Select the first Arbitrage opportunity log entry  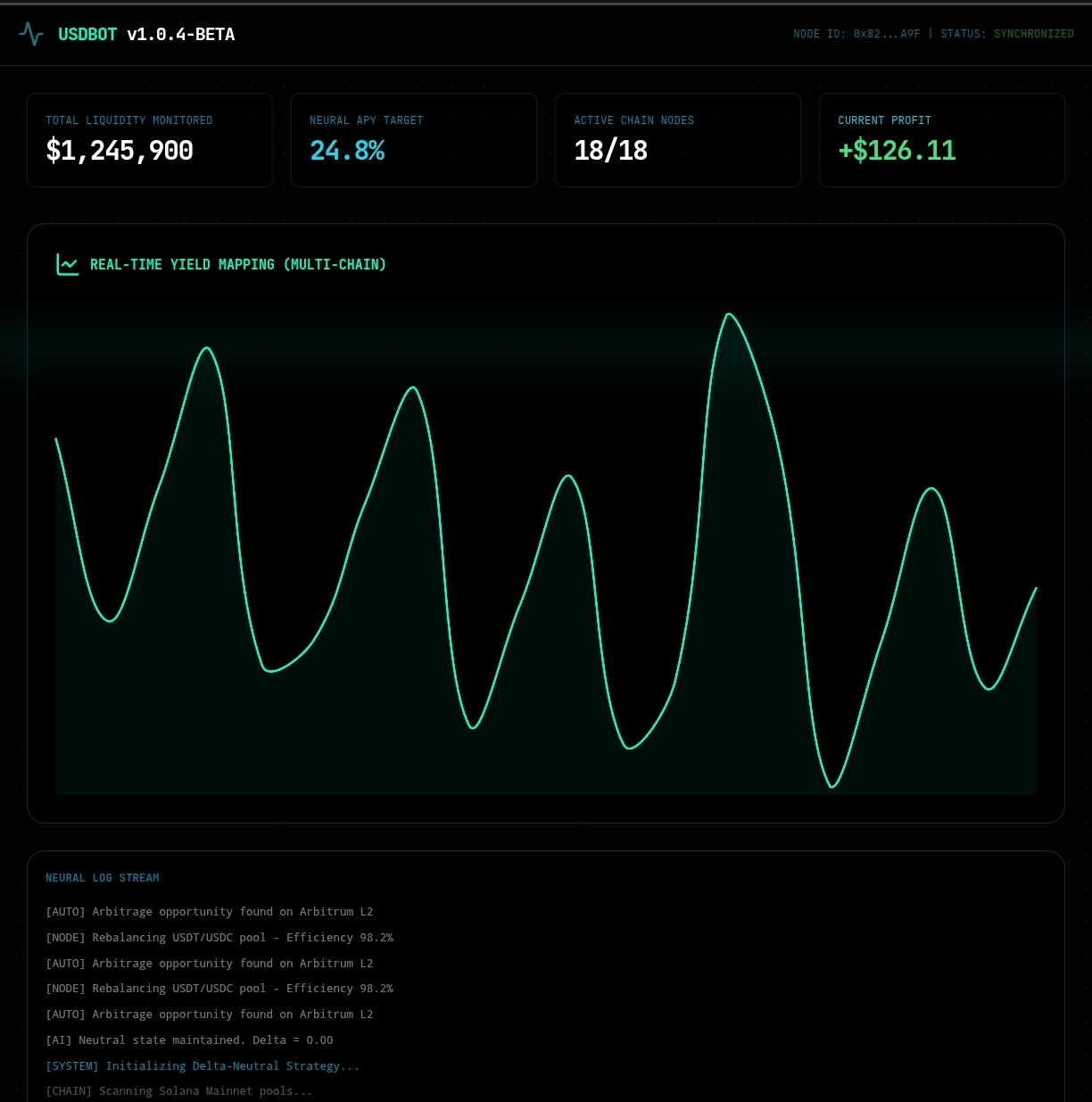[x=210, y=912]
